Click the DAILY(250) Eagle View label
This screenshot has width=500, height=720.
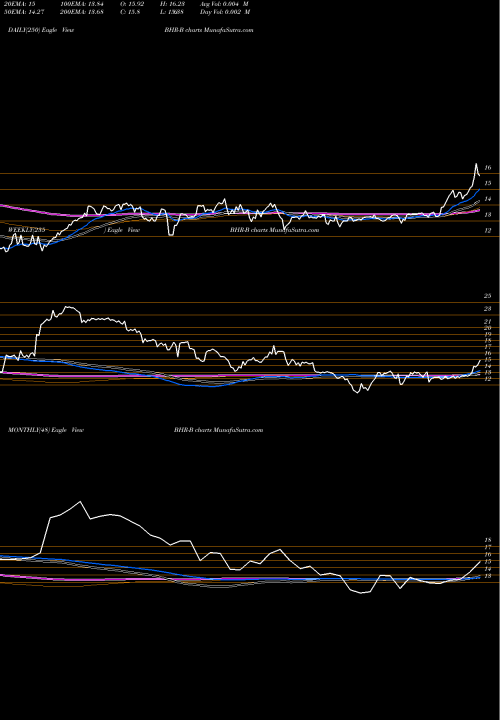(41, 30)
